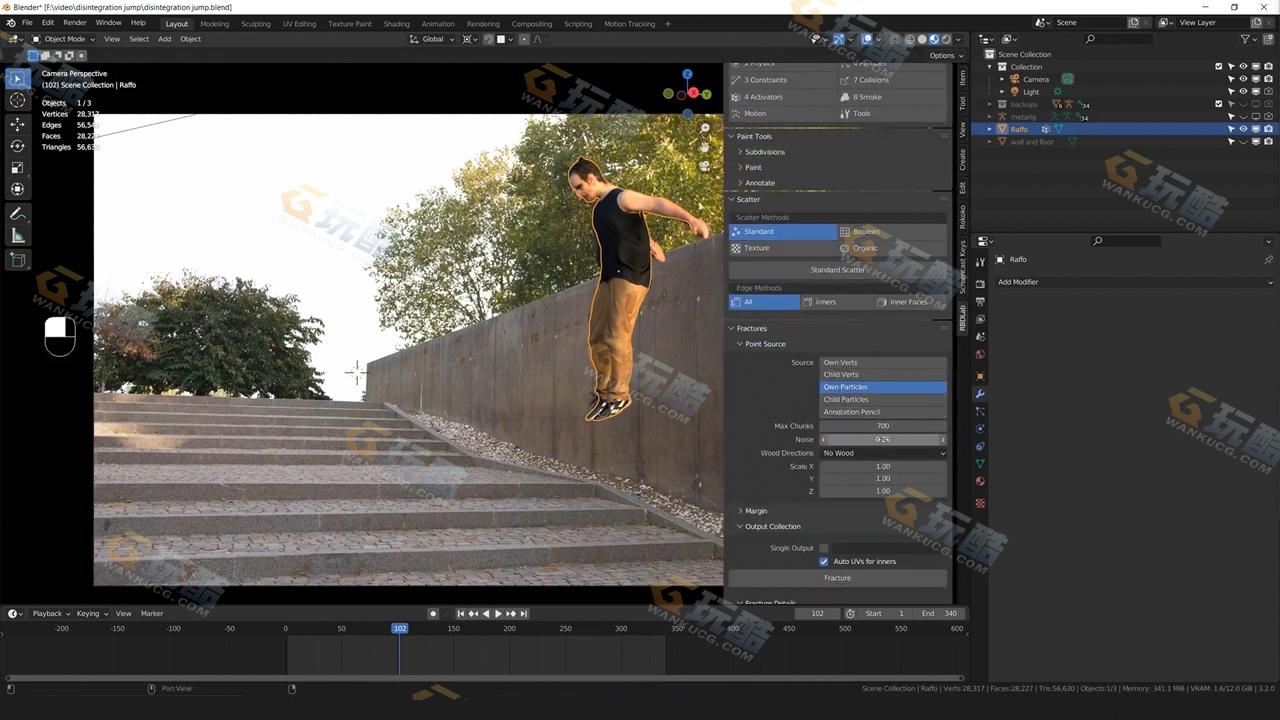
Task: Select the Annotate tool
Action: pyautogui.click(x=17, y=214)
